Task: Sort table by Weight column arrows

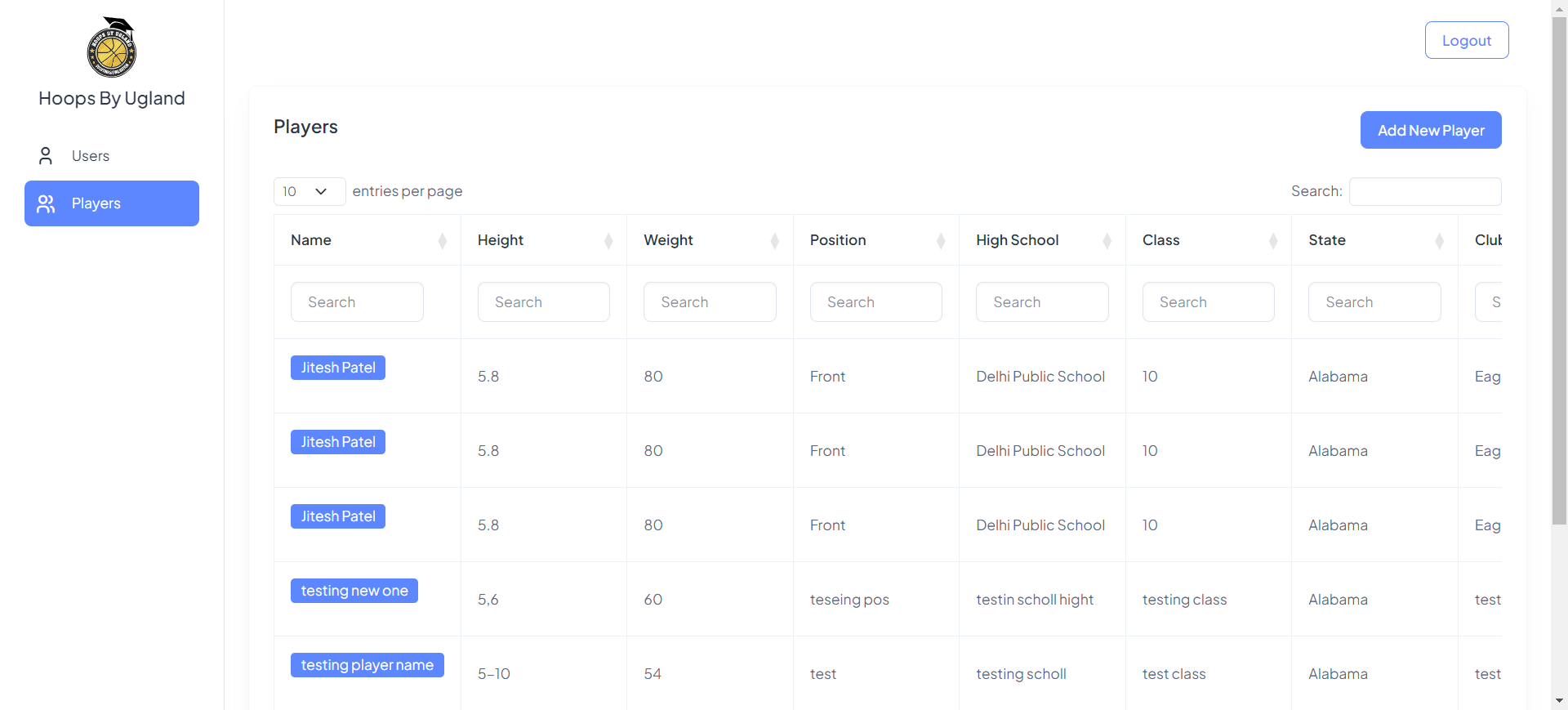Action: point(774,240)
